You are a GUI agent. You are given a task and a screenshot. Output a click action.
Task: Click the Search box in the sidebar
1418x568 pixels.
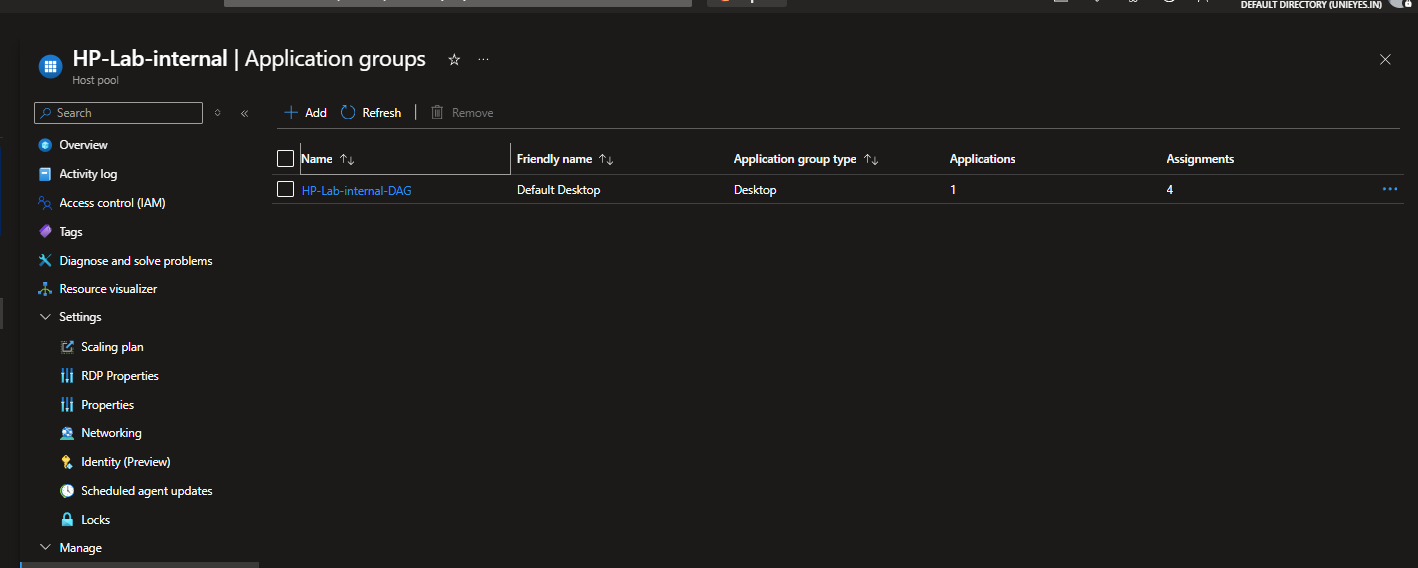[x=119, y=113]
